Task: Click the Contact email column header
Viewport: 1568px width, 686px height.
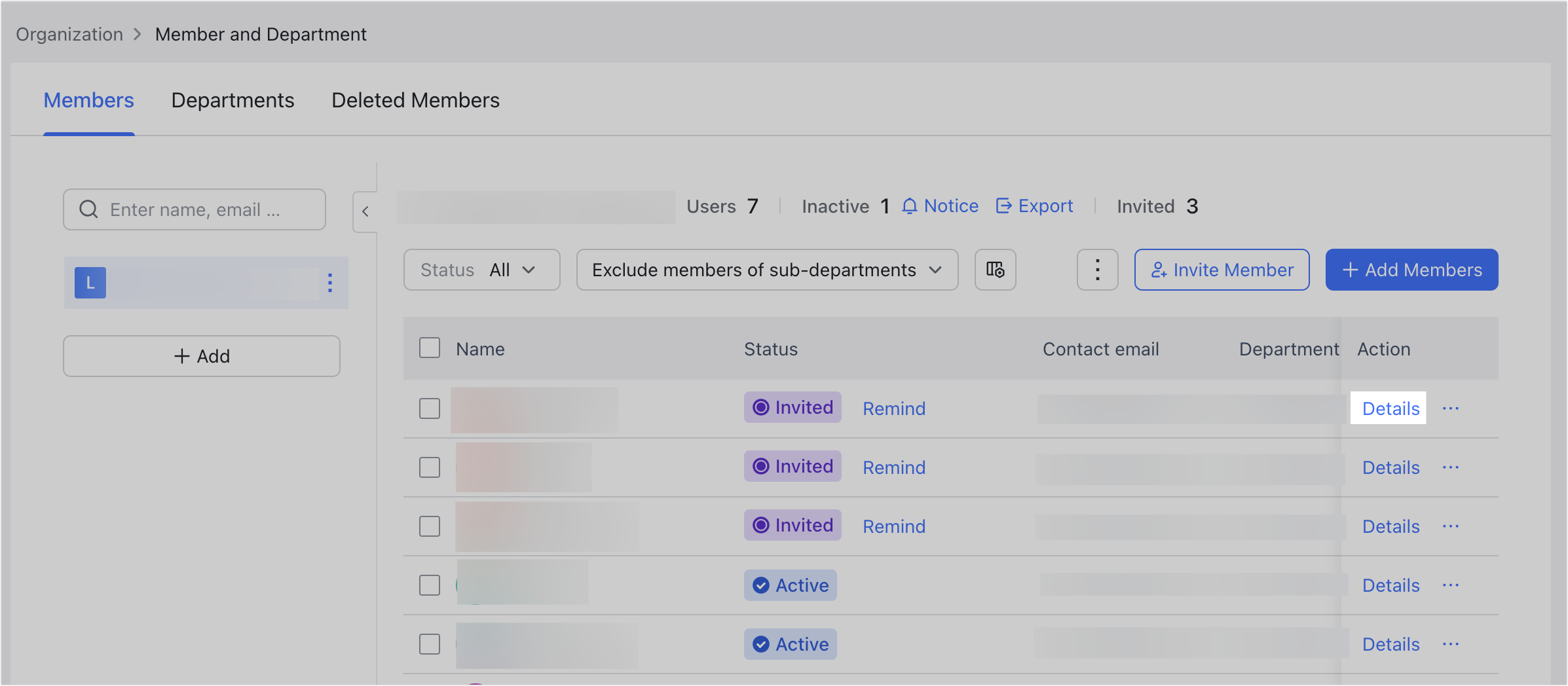Action: [x=1100, y=349]
